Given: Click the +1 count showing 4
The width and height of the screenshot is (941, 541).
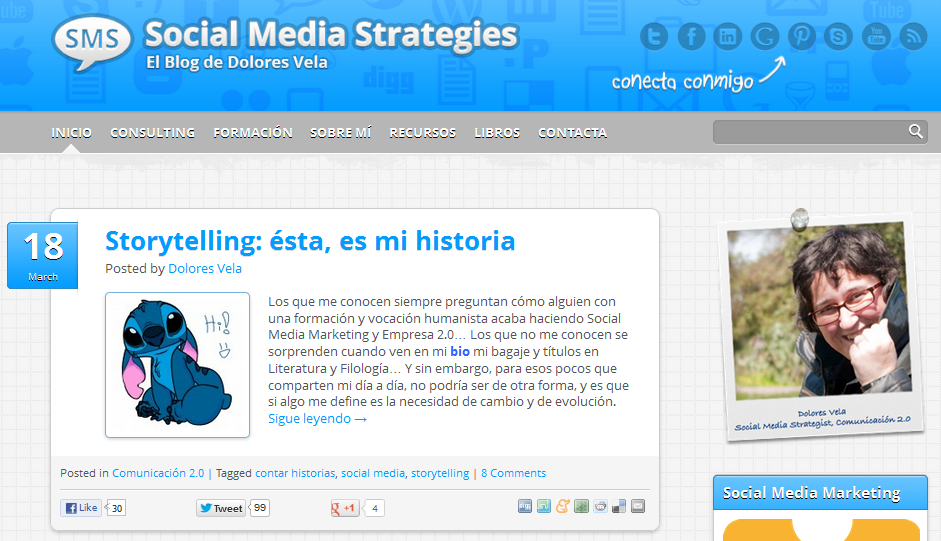Looking at the screenshot, I should pos(374,509).
